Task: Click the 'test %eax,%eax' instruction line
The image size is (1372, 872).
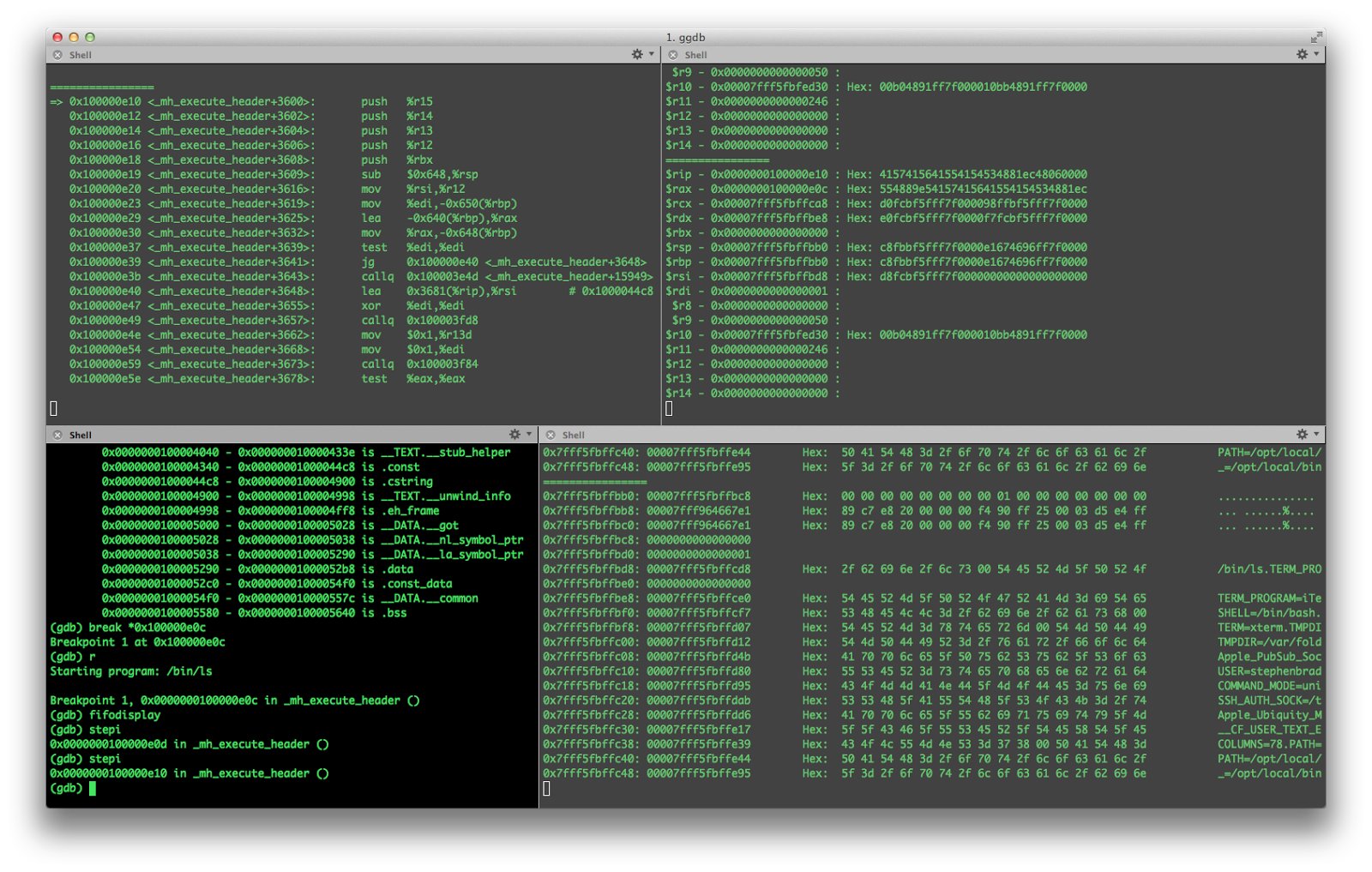Action: 268,379
